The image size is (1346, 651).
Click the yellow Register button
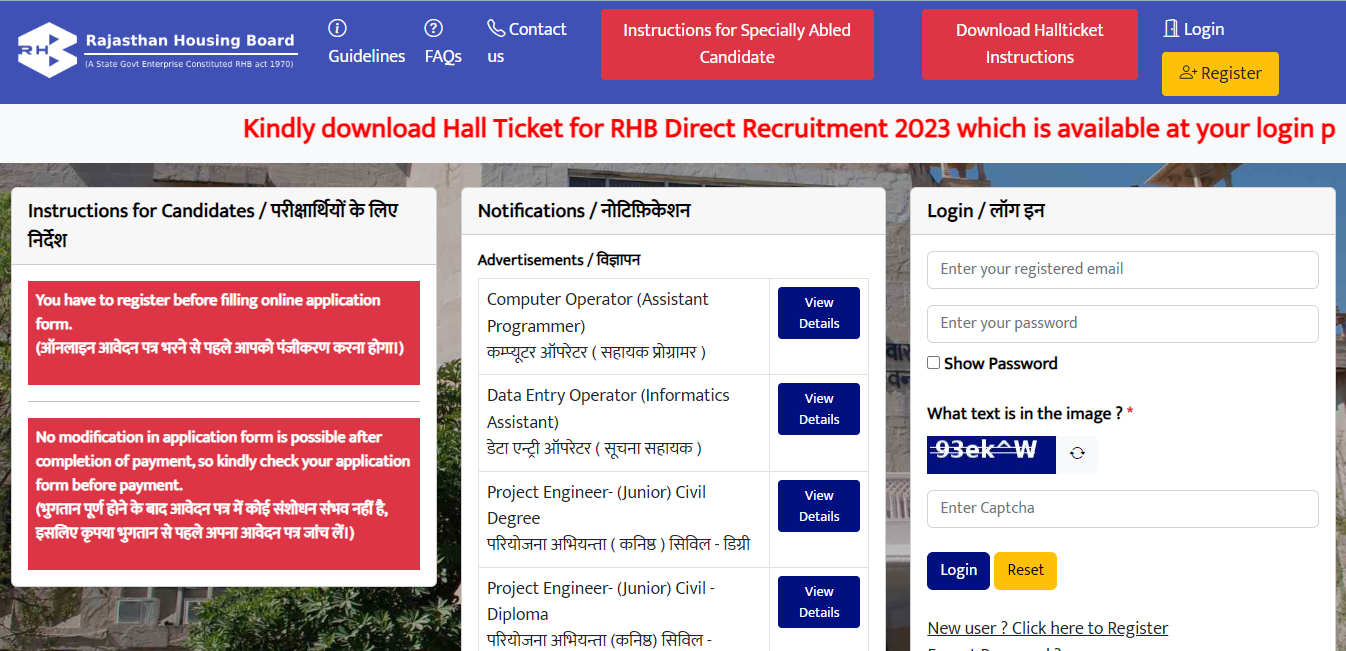[1220, 74]
